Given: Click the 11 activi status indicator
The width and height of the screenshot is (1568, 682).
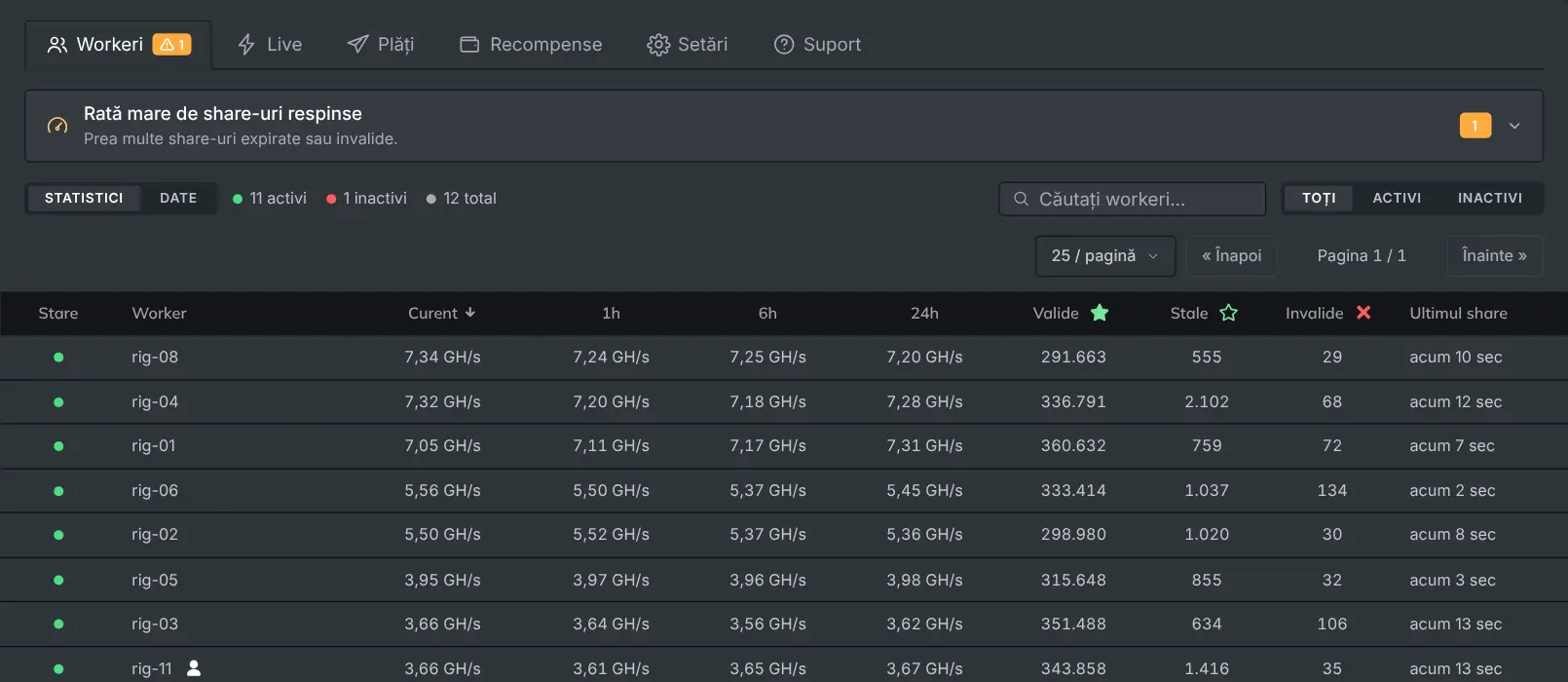Looking at the screenshot, I should click(x=270, y=199).
